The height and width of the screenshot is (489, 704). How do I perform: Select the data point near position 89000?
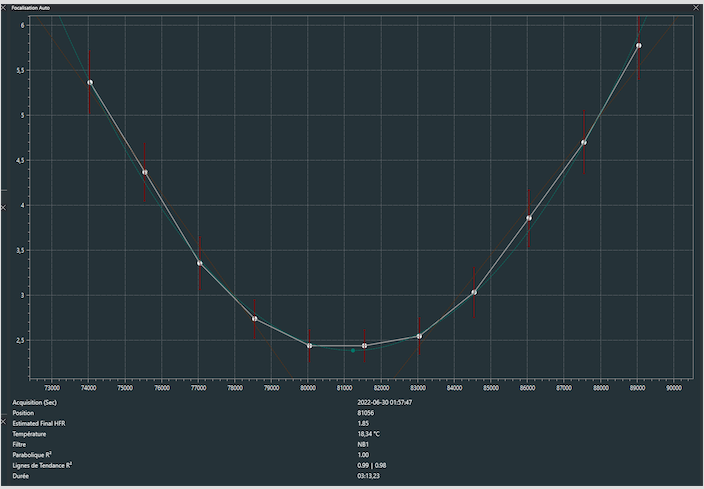pyautogui.click(x=638, y=45)
